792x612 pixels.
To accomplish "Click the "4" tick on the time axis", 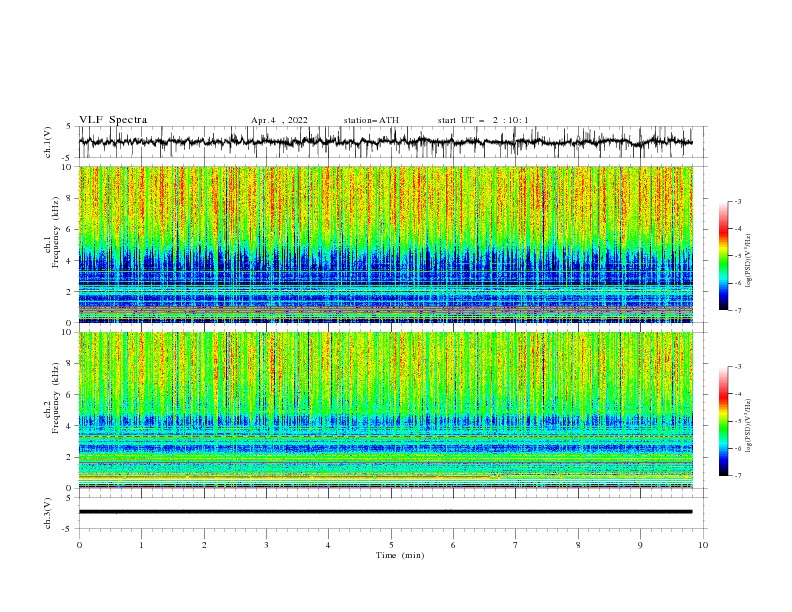I will [x=328, y=545].
